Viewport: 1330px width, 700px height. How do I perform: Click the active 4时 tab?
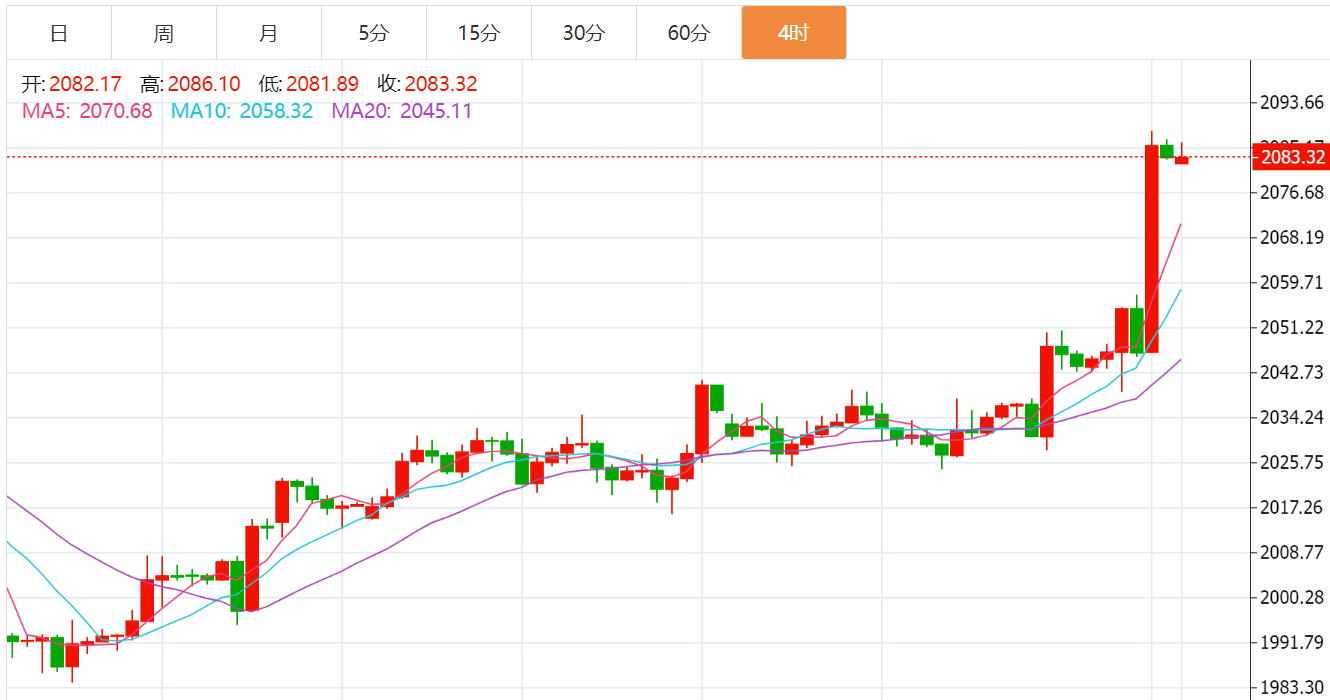[794, 33]
